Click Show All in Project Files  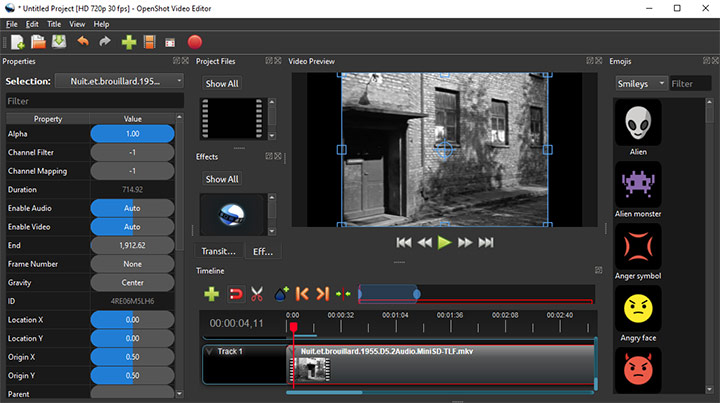click(221, 84)
